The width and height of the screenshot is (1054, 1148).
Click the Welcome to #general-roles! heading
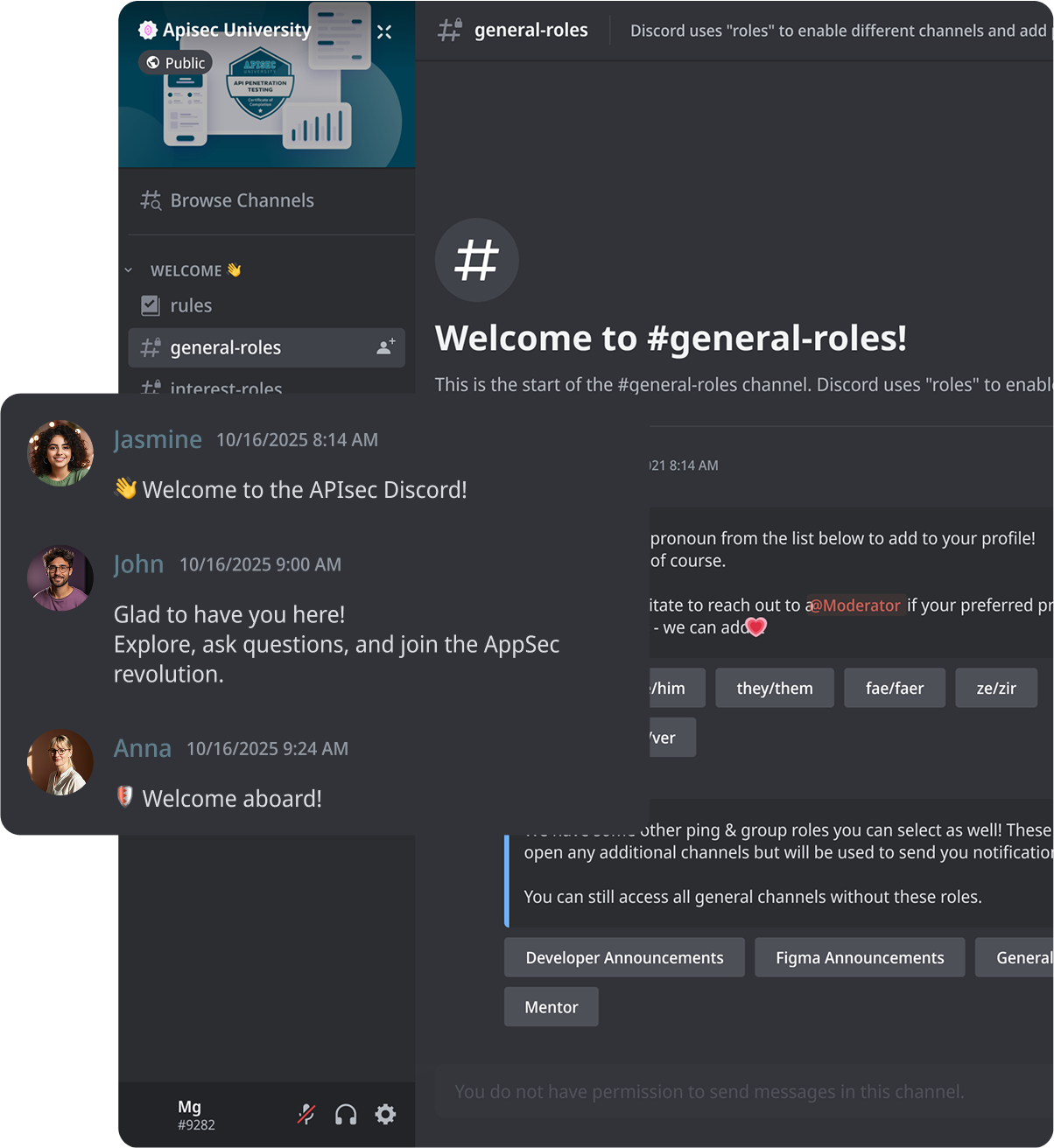pyautogui.click(x=671, y=338)
